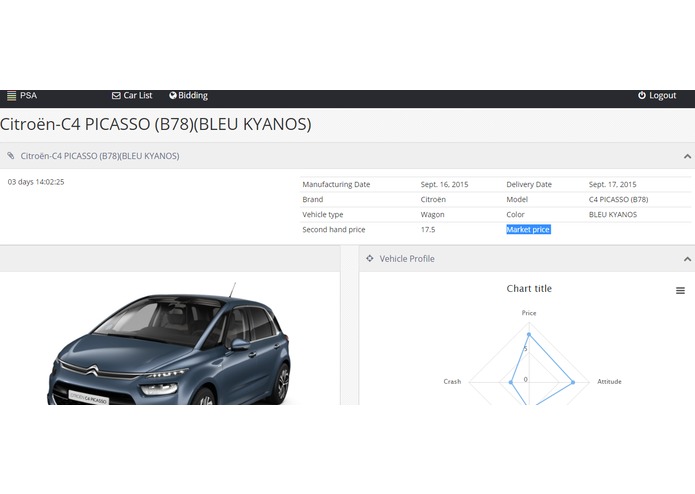Screen dimensions: 695x494
Task: Click the power icon beside Logout
Action: tap(642, 95)
